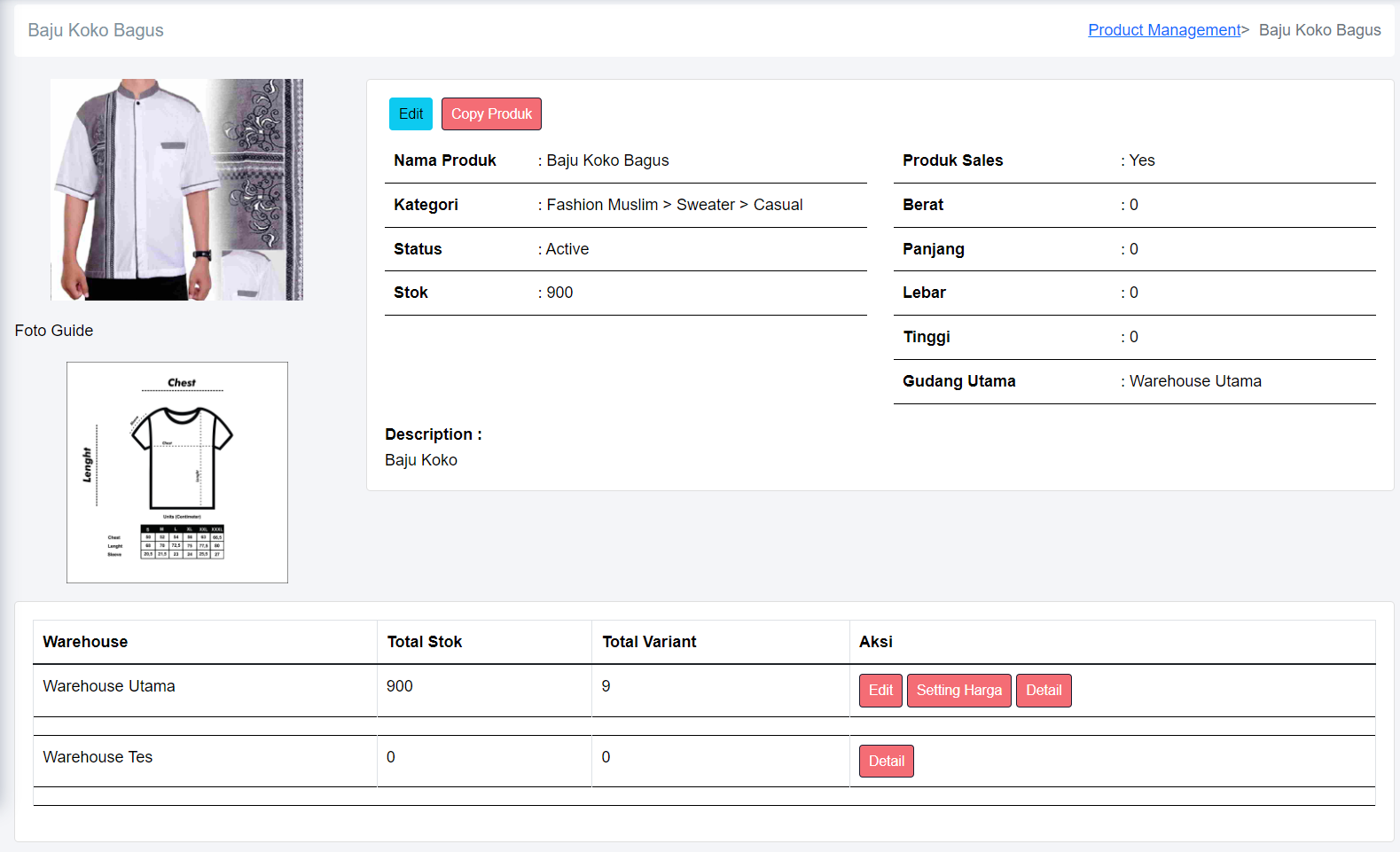Click the Baju Koko Bagus page title
The image size is (1400, 852).
click(x=96, y=30)
